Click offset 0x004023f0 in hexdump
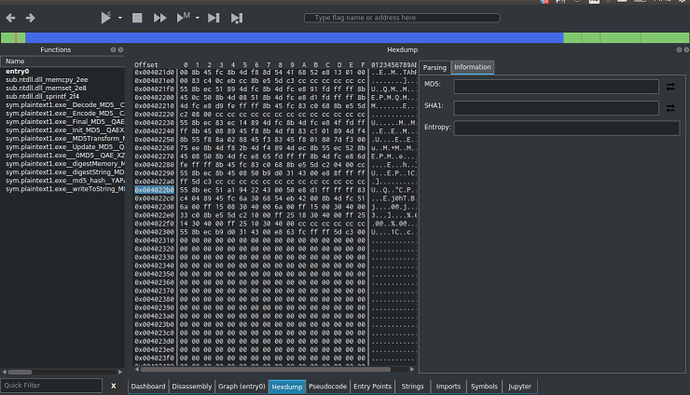 click(x=154, y=358)
